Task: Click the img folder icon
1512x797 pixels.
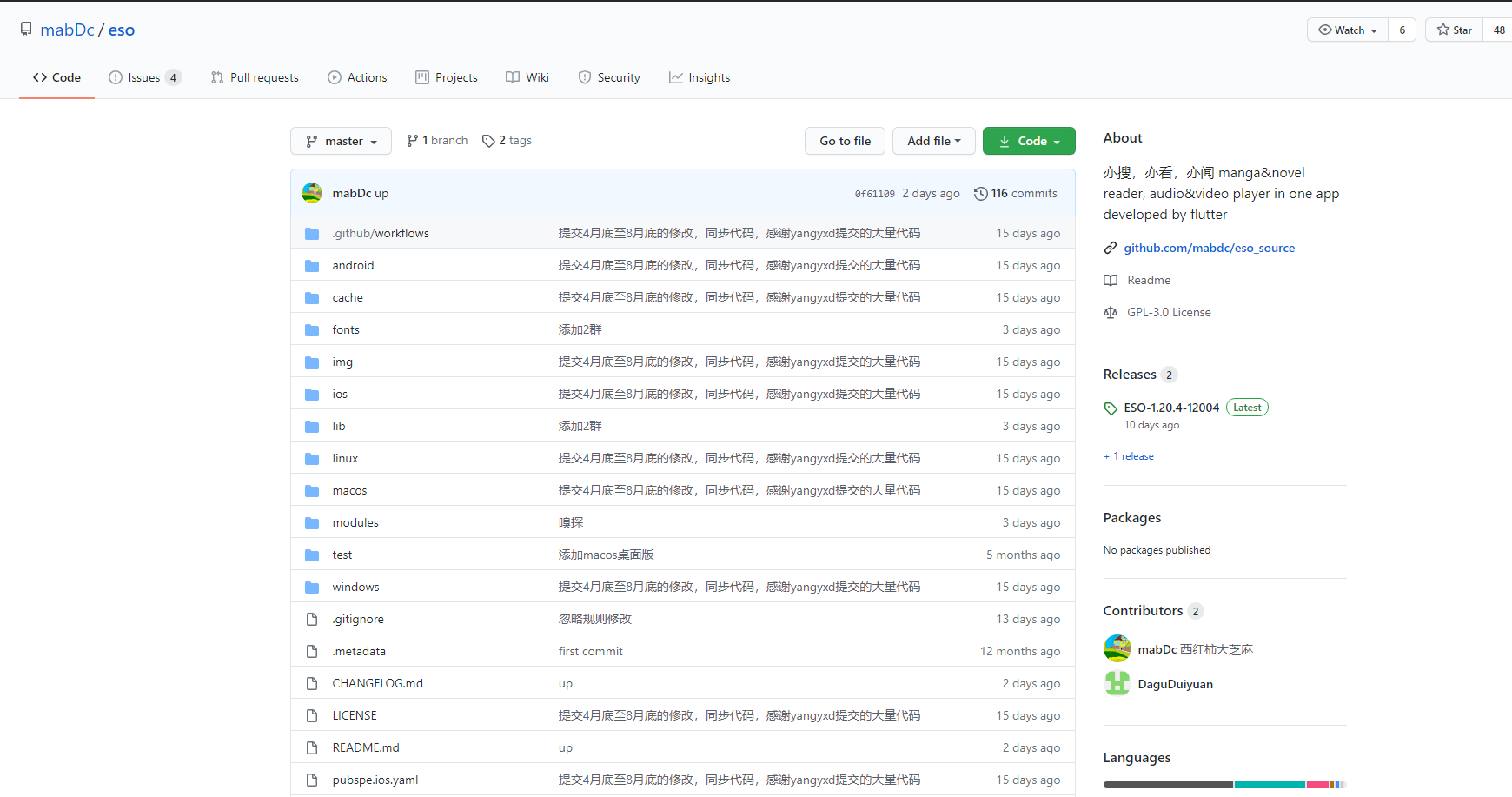Action: tap(312, 362)
